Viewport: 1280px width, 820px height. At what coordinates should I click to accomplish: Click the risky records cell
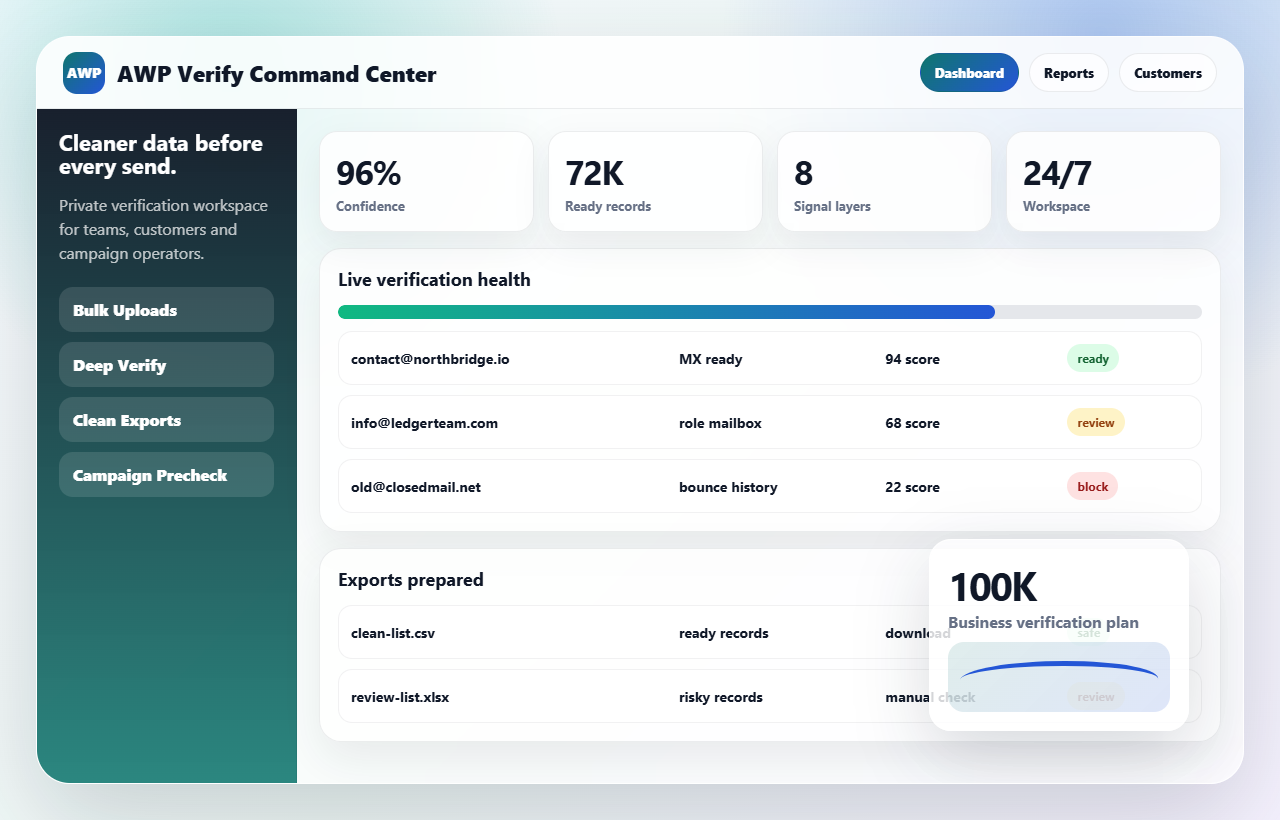[x=721, y=697]
